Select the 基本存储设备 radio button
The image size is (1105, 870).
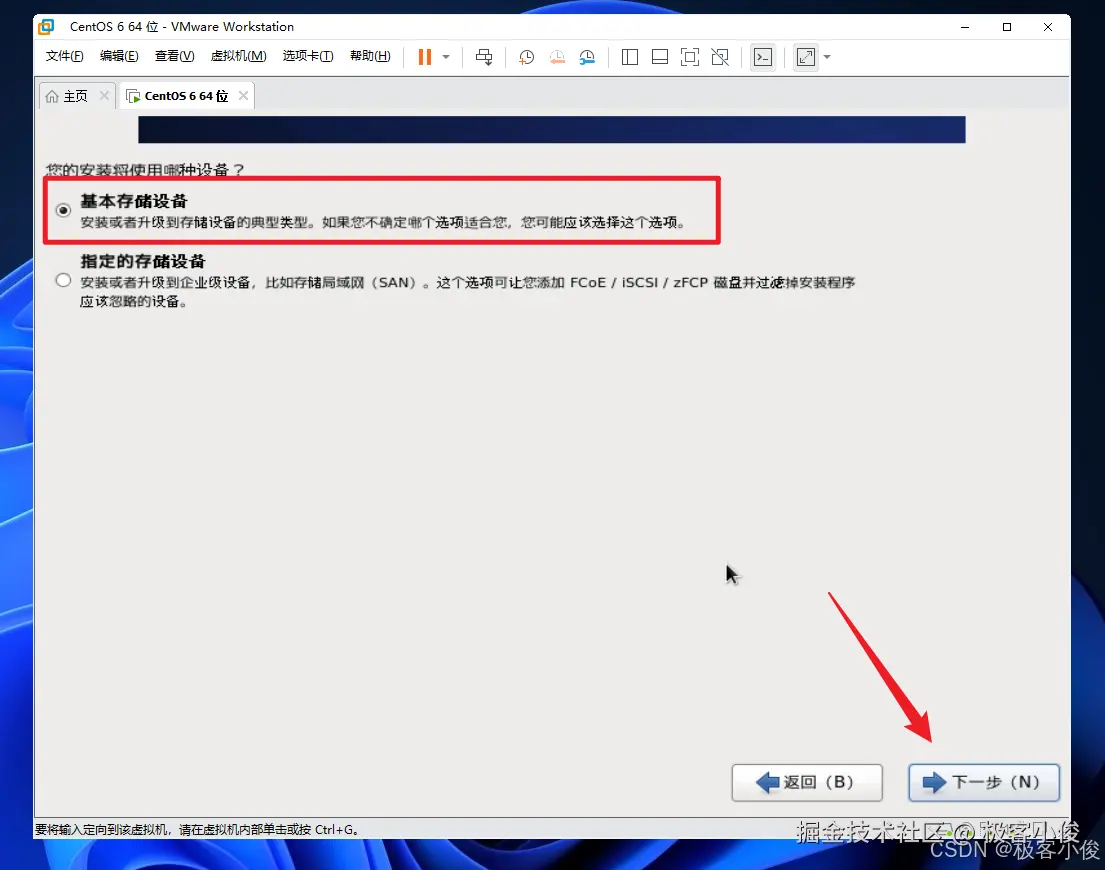[63, 210]
